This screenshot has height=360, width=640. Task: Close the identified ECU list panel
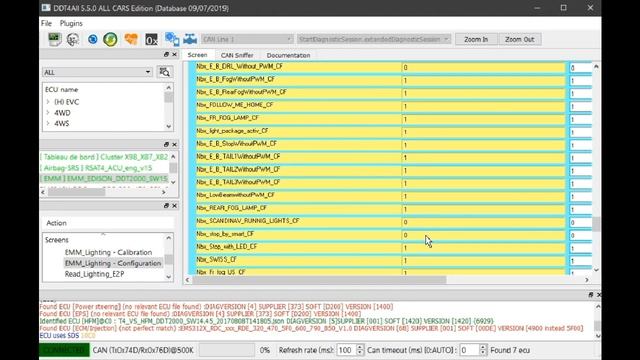[174, 144]
